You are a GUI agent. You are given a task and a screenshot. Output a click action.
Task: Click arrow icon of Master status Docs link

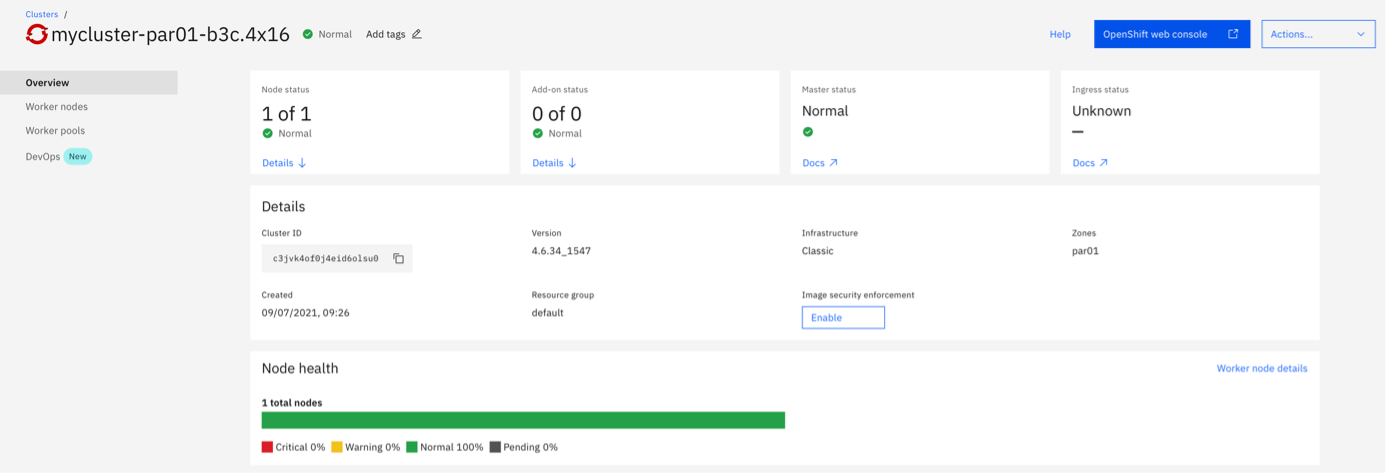pyautogui.click(x=833, y=163)
